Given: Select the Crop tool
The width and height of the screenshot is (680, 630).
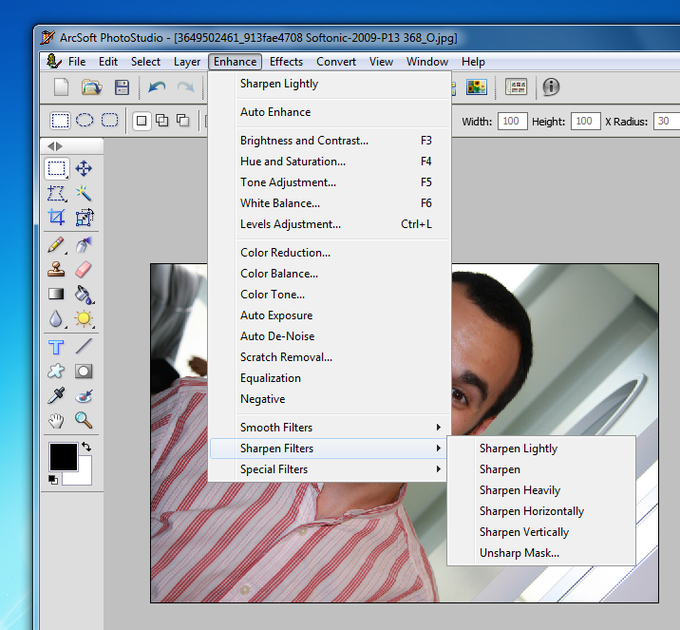Looking at the screenshot, I should click(x=57, y=217).
